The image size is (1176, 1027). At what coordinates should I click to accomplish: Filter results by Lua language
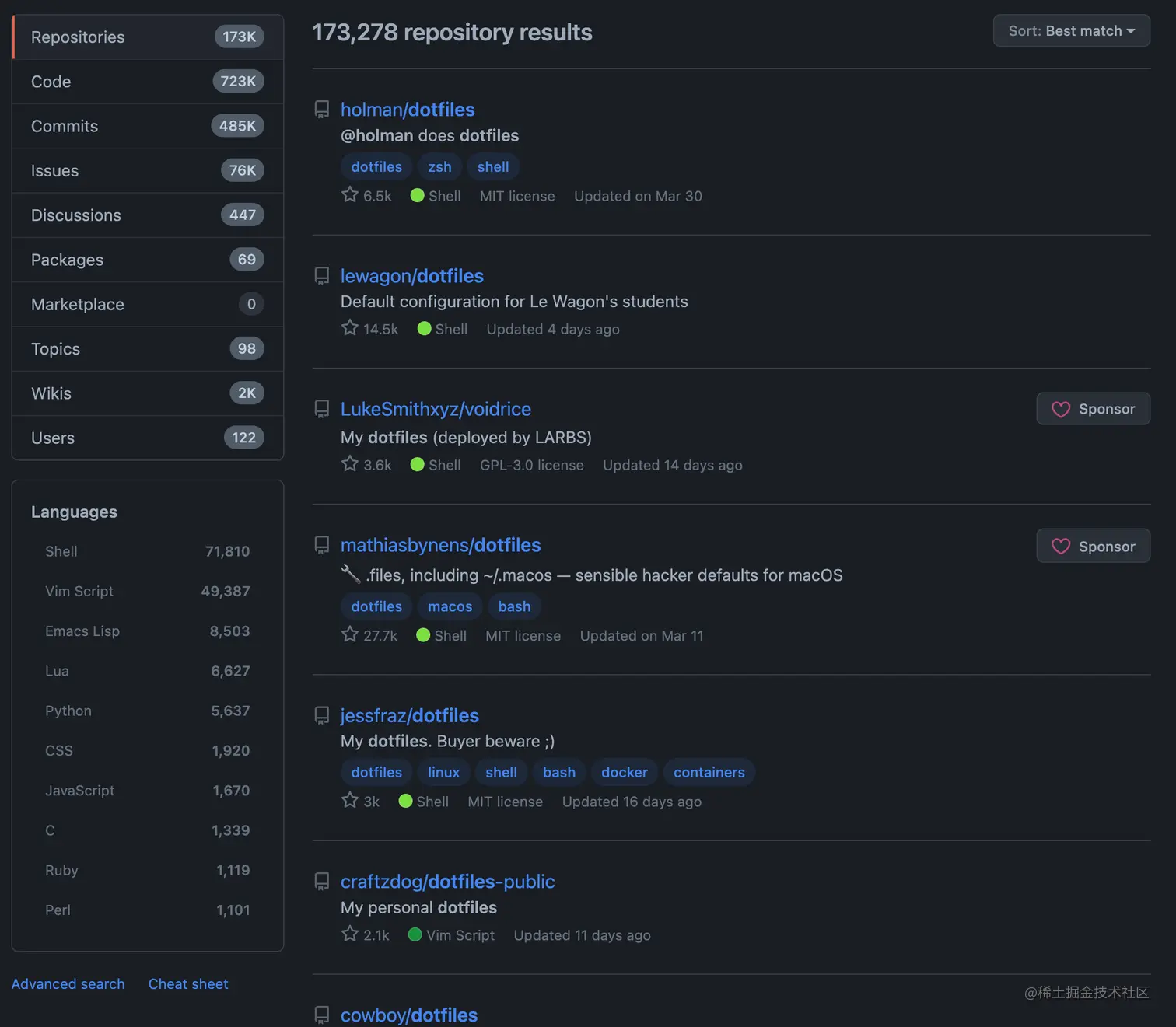(x=147, y=671)
